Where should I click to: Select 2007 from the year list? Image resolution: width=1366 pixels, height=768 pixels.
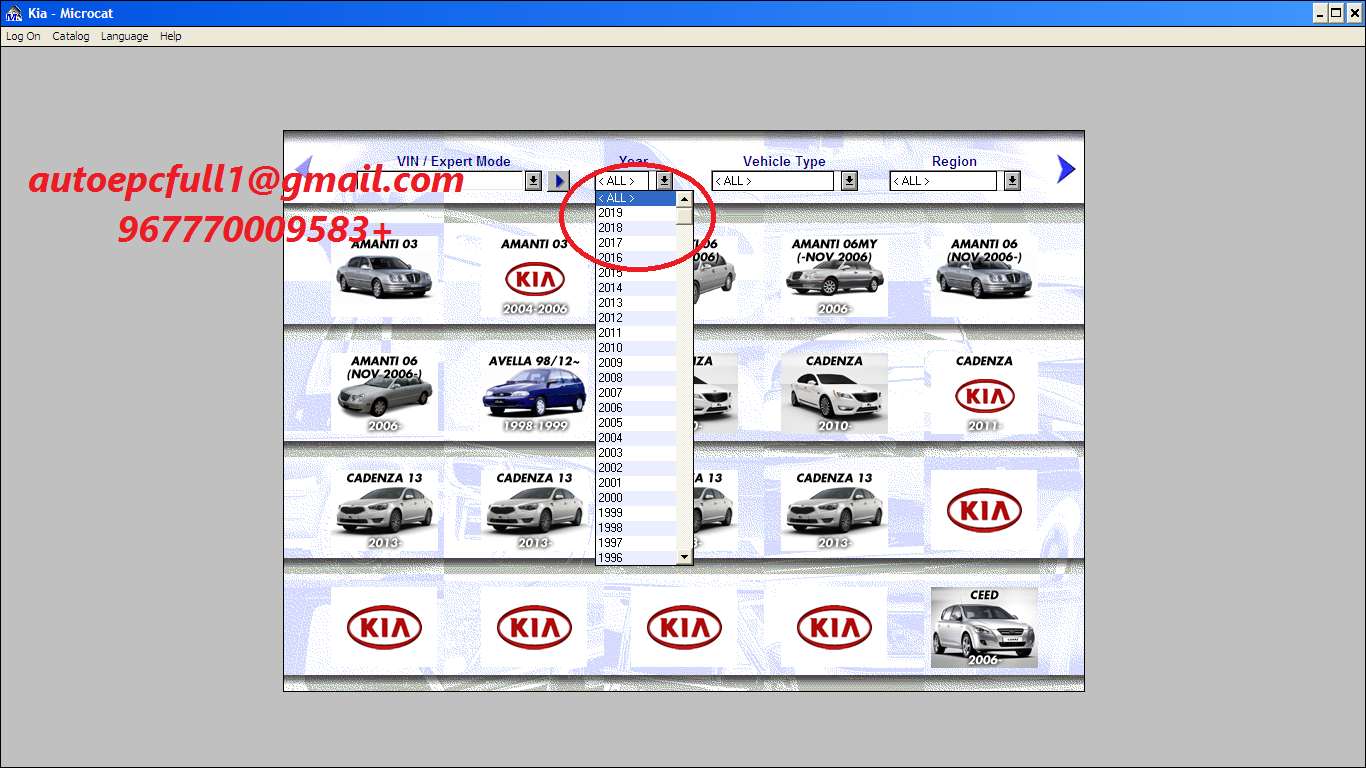(636, 393)
